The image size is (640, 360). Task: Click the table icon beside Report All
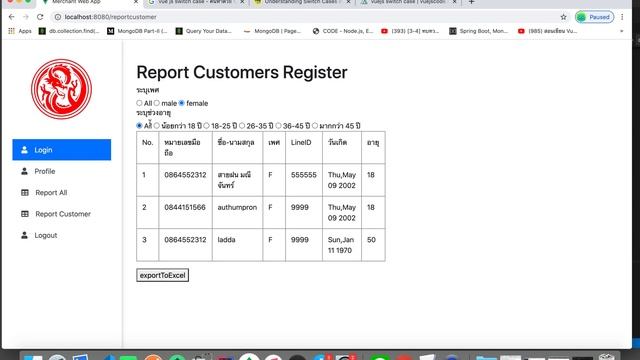[x=25, y=193]
